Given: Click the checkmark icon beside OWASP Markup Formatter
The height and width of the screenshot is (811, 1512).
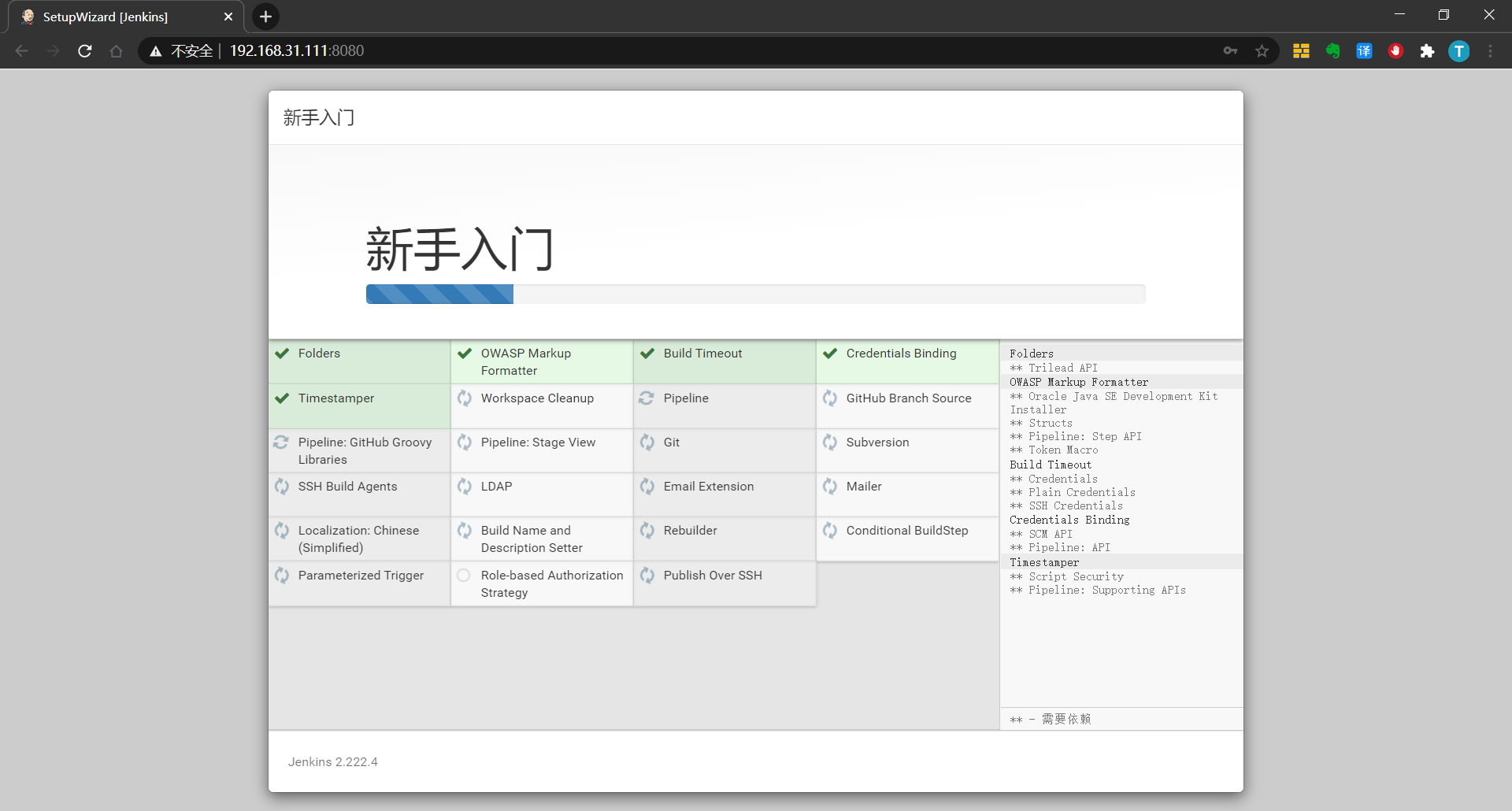Looking at the screenshot, I should [465, 354].
